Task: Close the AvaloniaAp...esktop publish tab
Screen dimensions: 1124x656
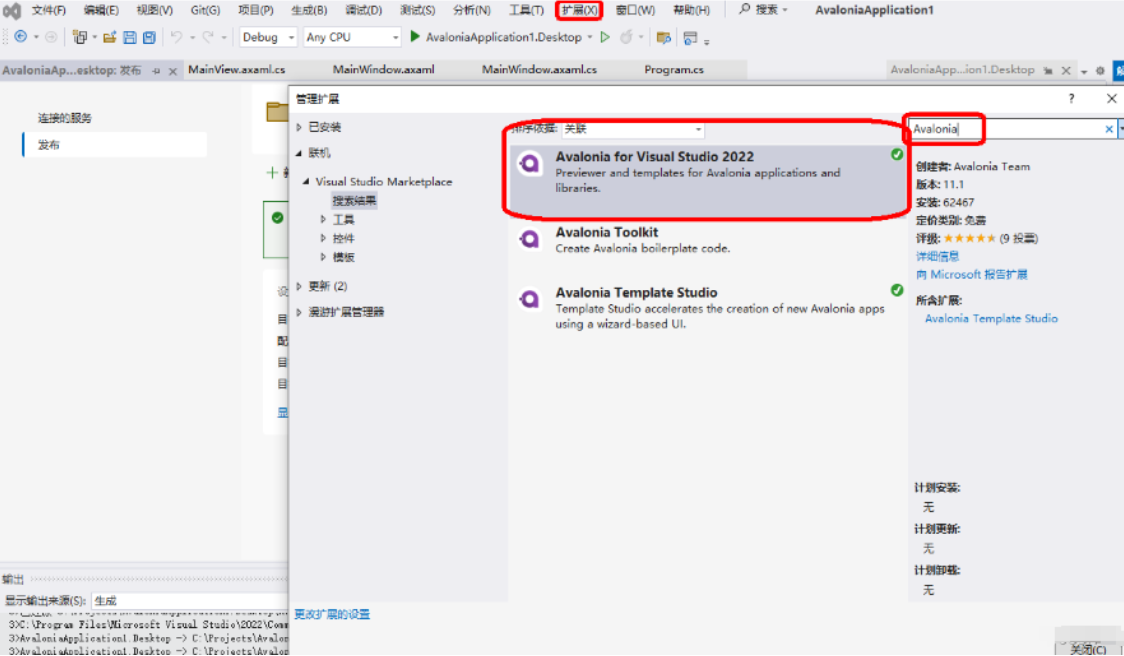Action: (173, 71)
